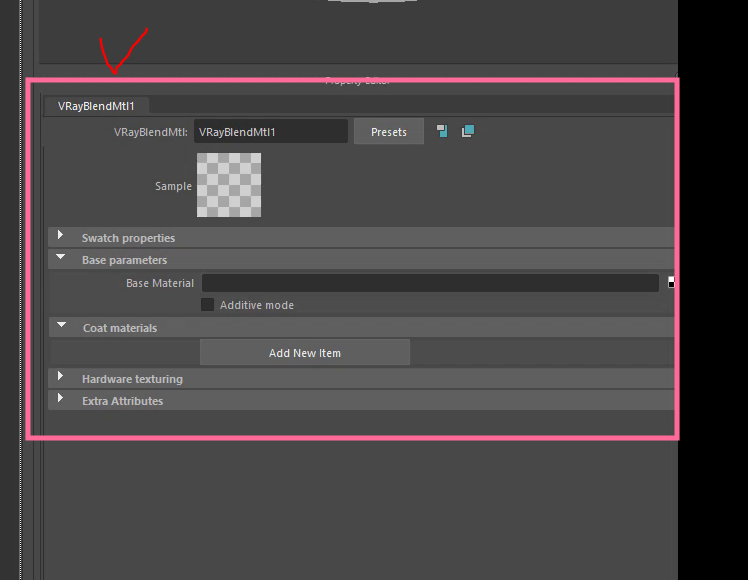Click the go to output connection icon
748x580 pixels.
coord(468,131)
